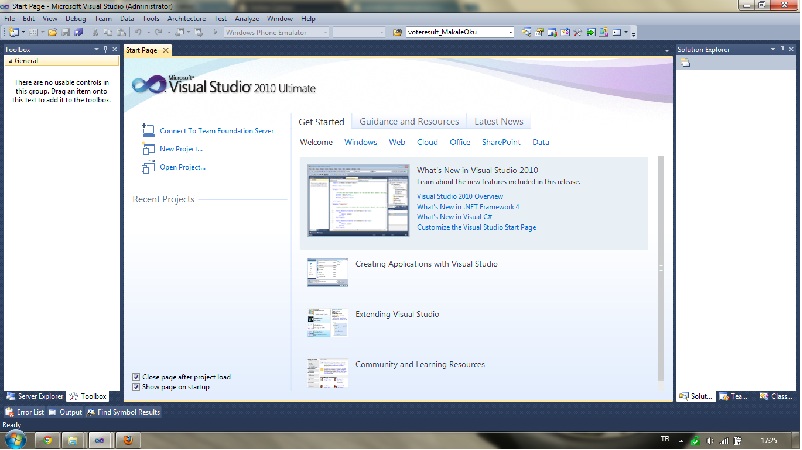Viewport: 802px width, 450px height.
Task: Click the New Project toolbar icon
Action: coord(14,32)
